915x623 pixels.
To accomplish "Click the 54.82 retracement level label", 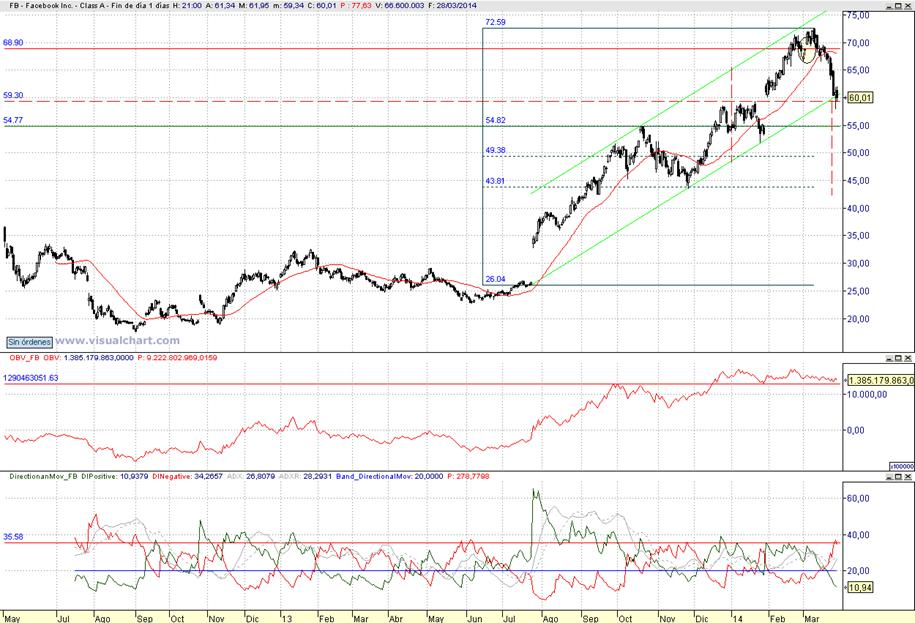I will coord(495,120).
